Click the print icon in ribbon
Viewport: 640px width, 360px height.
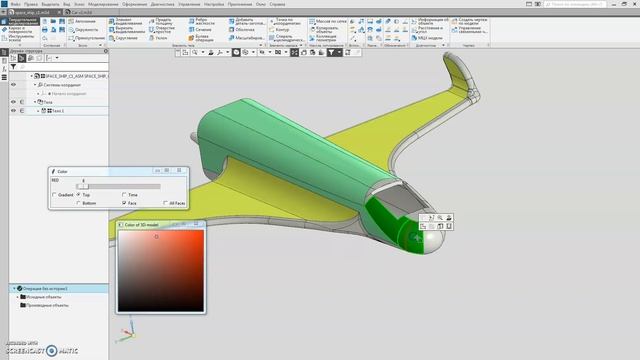pos(45,30)
